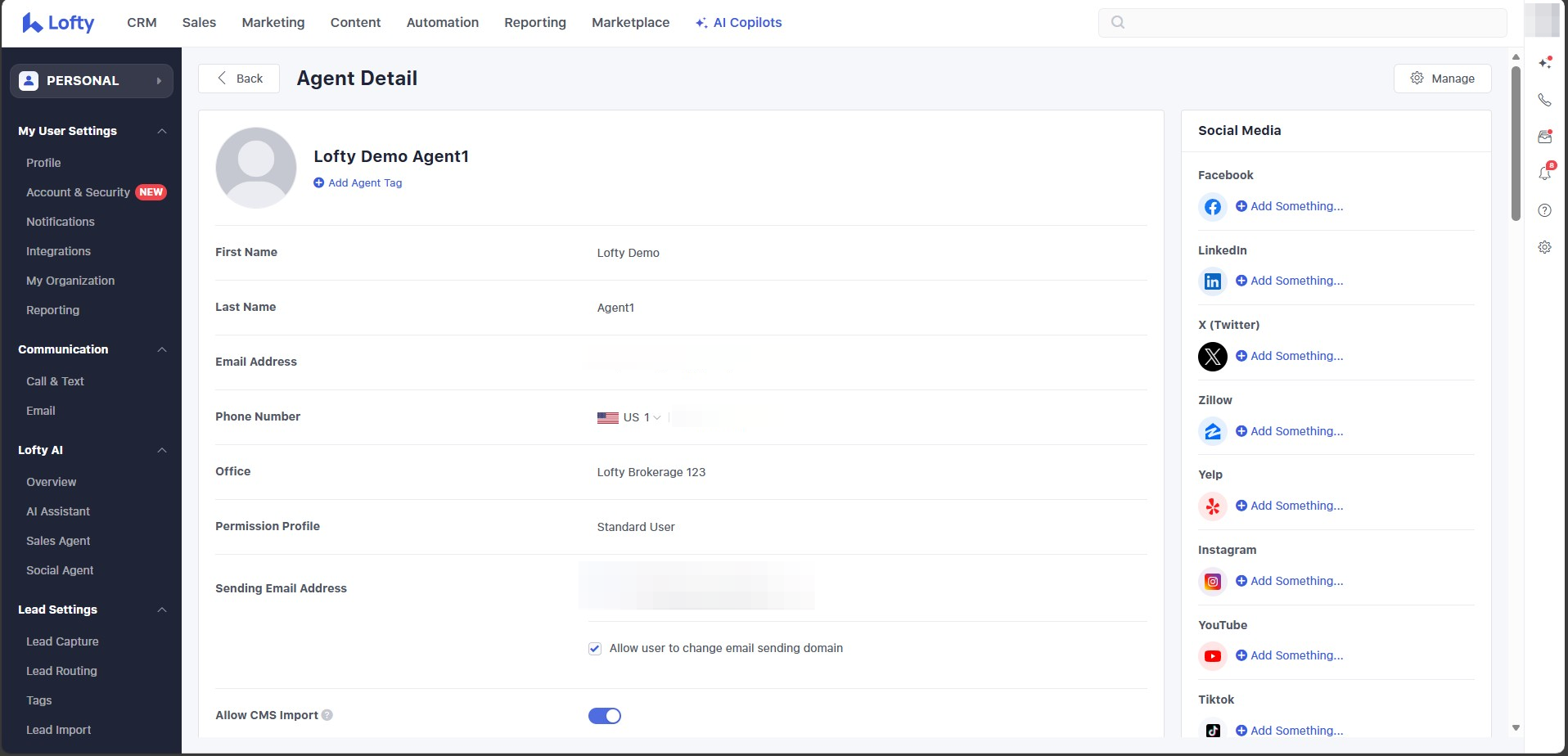1568x756 pixels.
Task: Click the US flag icon
Action: click(x=608, y=417)
